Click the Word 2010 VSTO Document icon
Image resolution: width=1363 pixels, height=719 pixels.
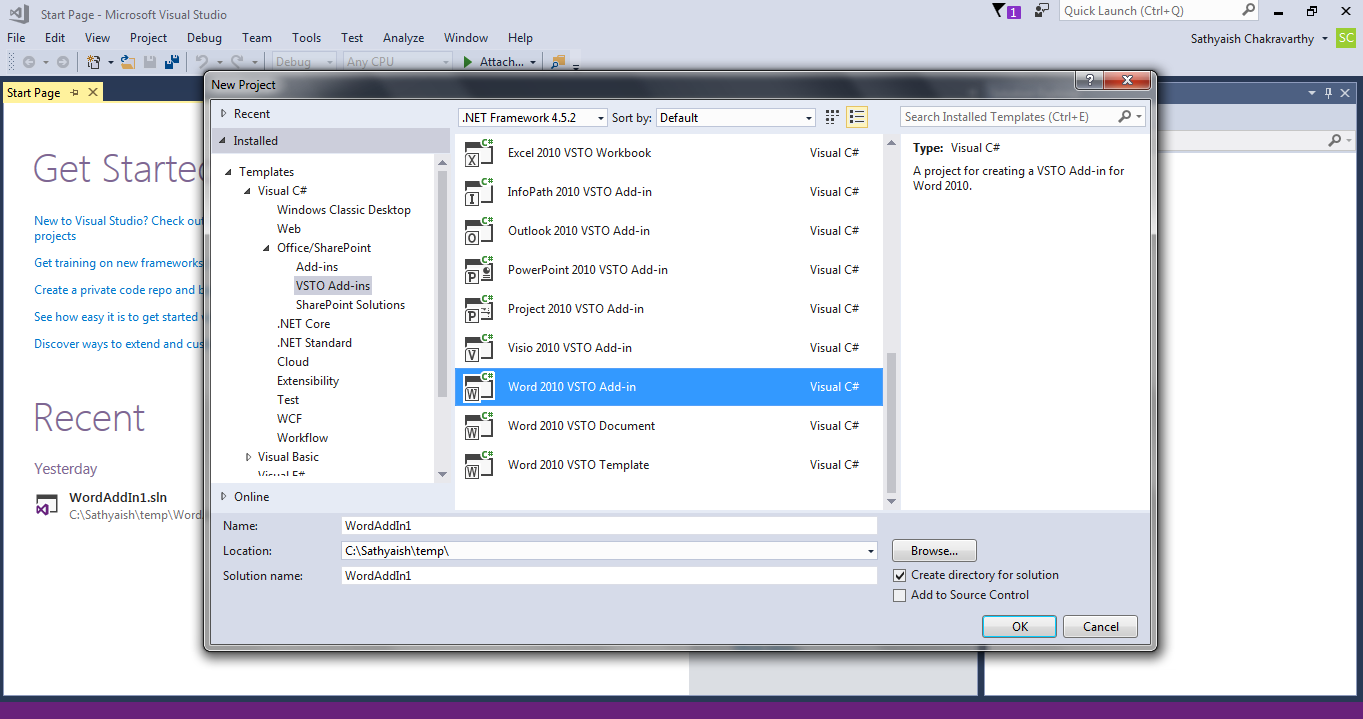479,426
